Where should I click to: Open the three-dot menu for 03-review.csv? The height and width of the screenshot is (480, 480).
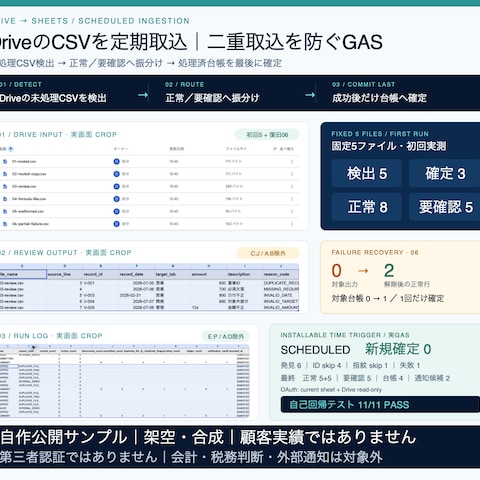292,186
